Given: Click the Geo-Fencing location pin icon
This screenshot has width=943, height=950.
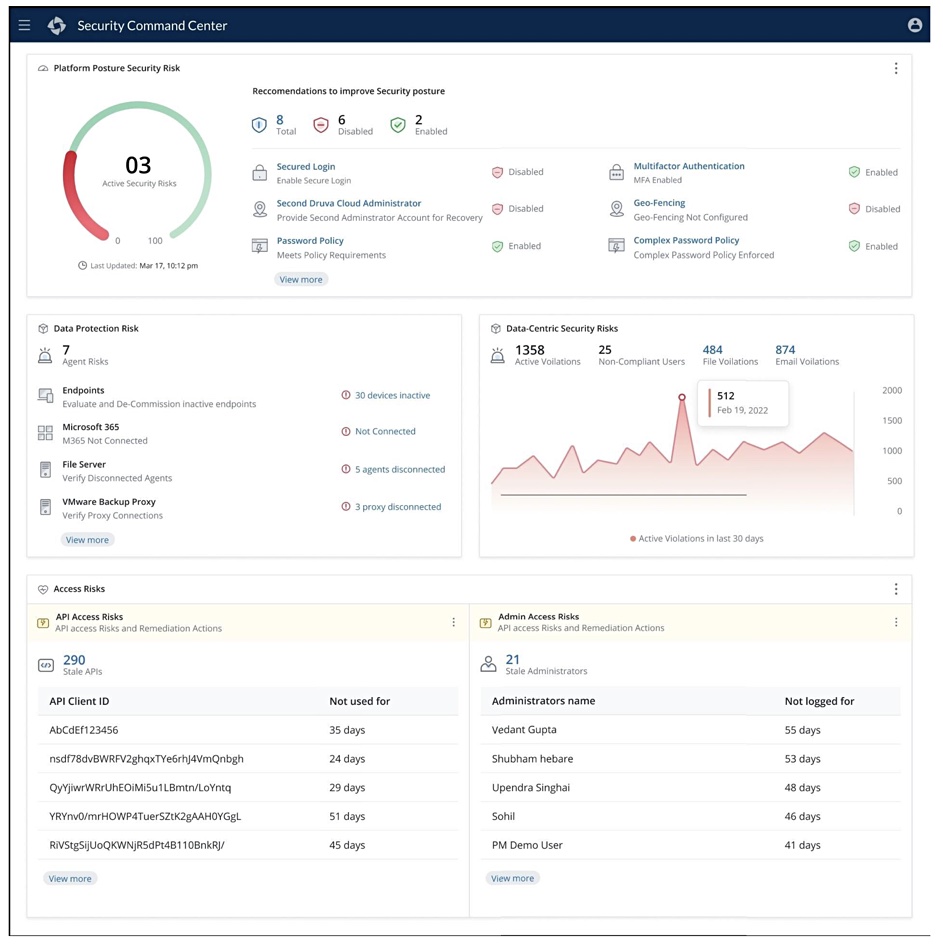Looking at the screenshot, I should (616, 209).
